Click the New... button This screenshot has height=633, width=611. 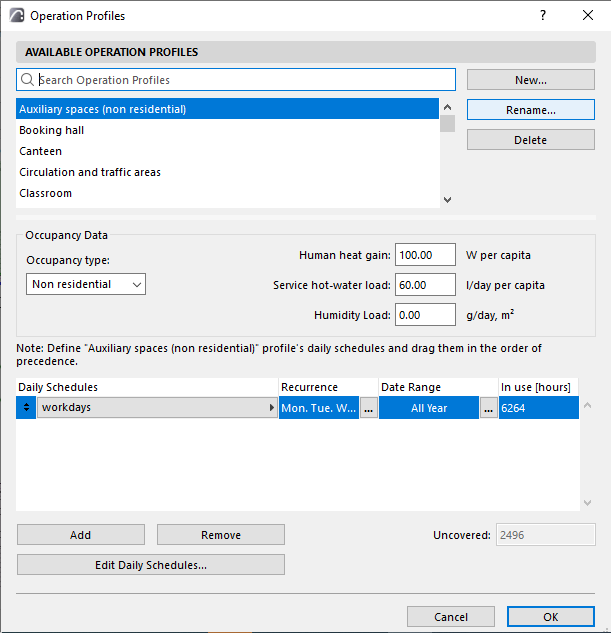pyautogui.click(x=531, y=80)
